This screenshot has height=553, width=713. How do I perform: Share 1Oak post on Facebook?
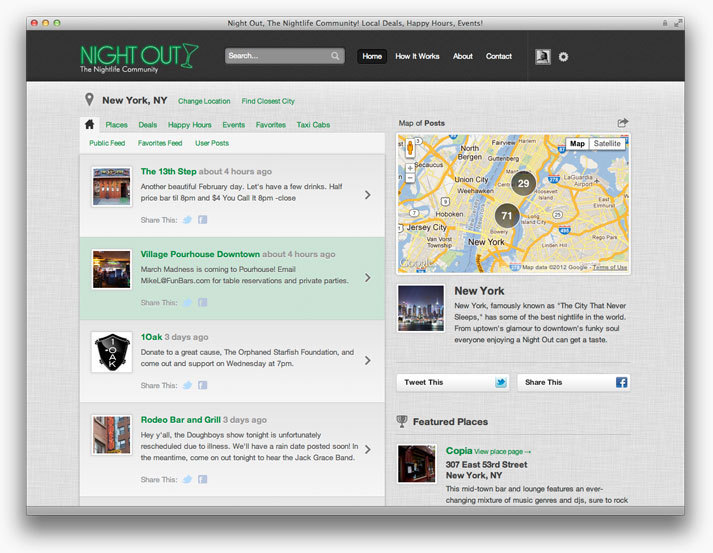(x=203, y=386)
